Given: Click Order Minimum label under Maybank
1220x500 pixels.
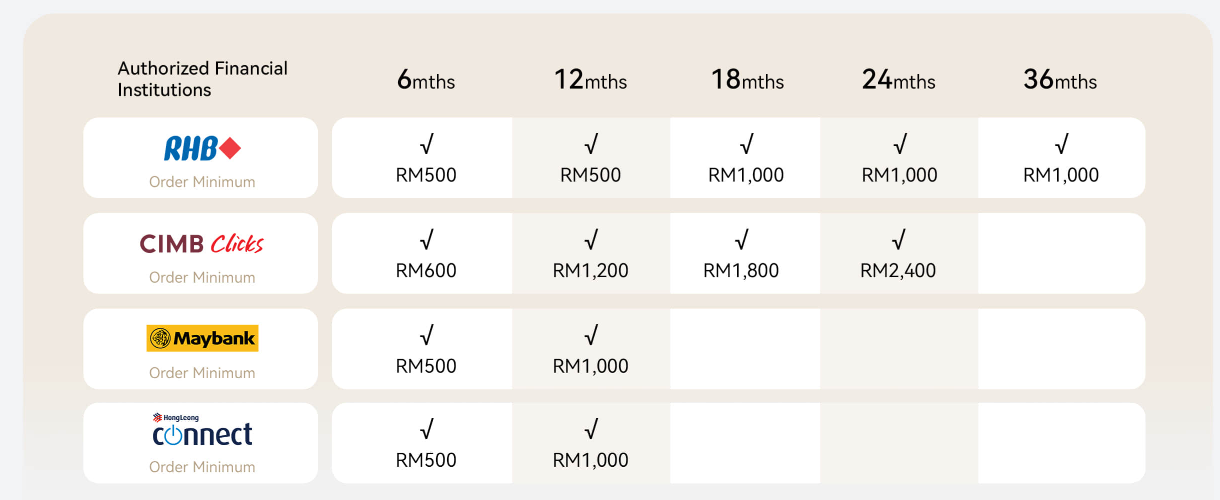Looking at the screenshot, I should (x=202, y=373).
